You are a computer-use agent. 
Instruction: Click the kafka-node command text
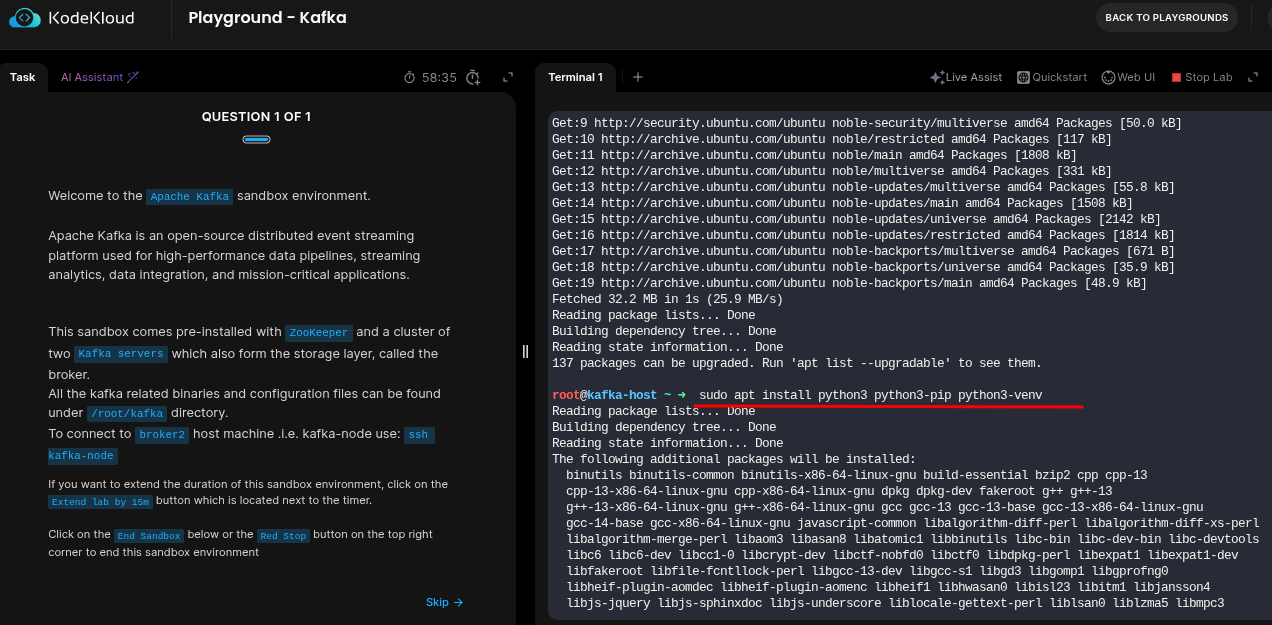click(83, 456)
